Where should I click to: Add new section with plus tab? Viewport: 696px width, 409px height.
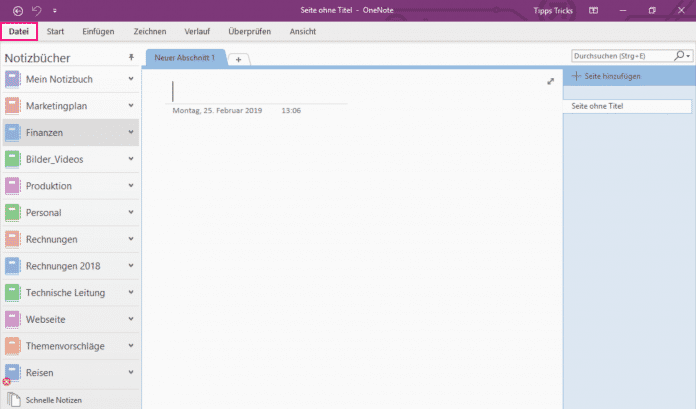click(238, 59)
